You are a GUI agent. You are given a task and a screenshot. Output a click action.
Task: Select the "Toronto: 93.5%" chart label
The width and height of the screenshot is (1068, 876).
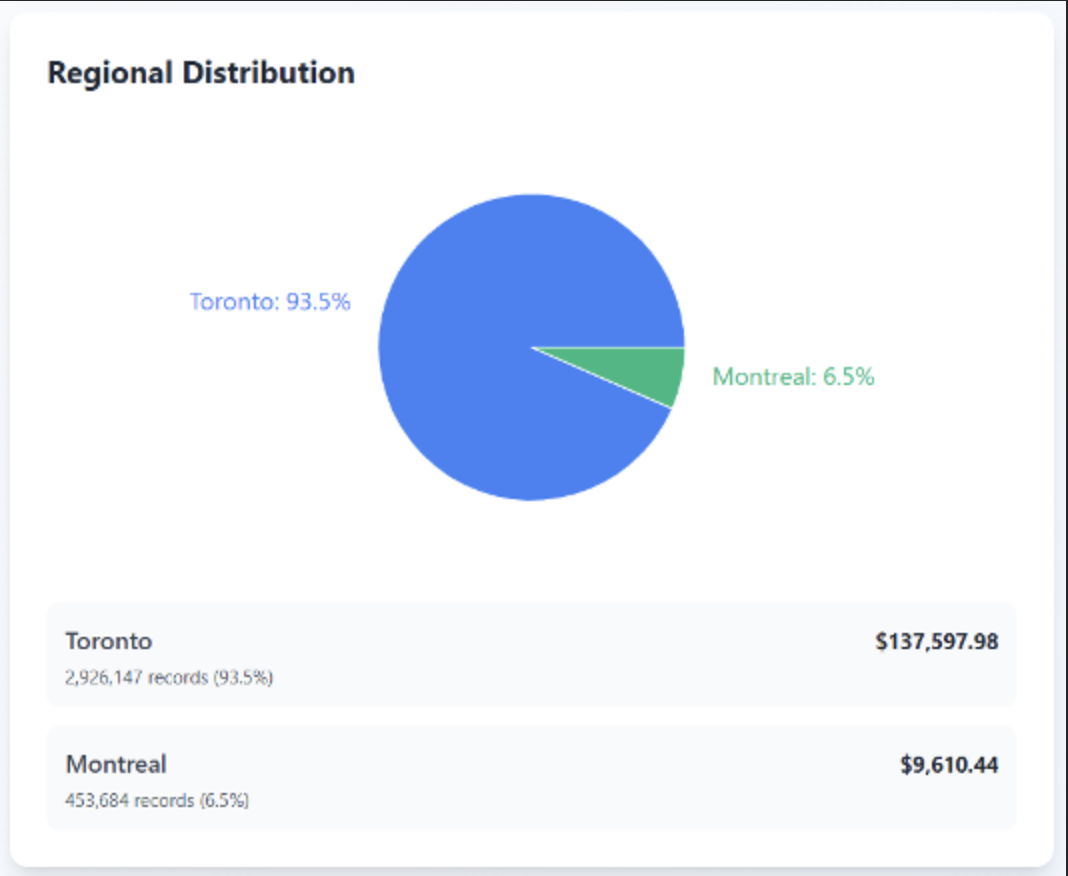[270, 302]
